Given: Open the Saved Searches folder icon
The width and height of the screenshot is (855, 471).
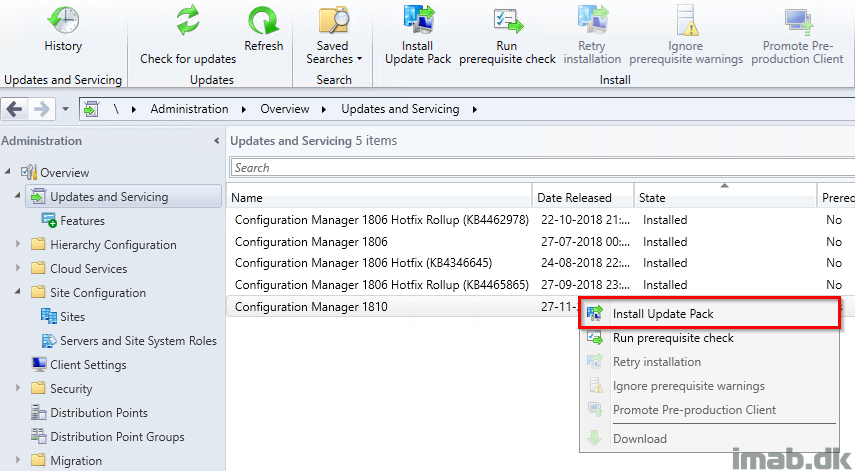Looking at the screenshot, I should (x=334, y=21).
